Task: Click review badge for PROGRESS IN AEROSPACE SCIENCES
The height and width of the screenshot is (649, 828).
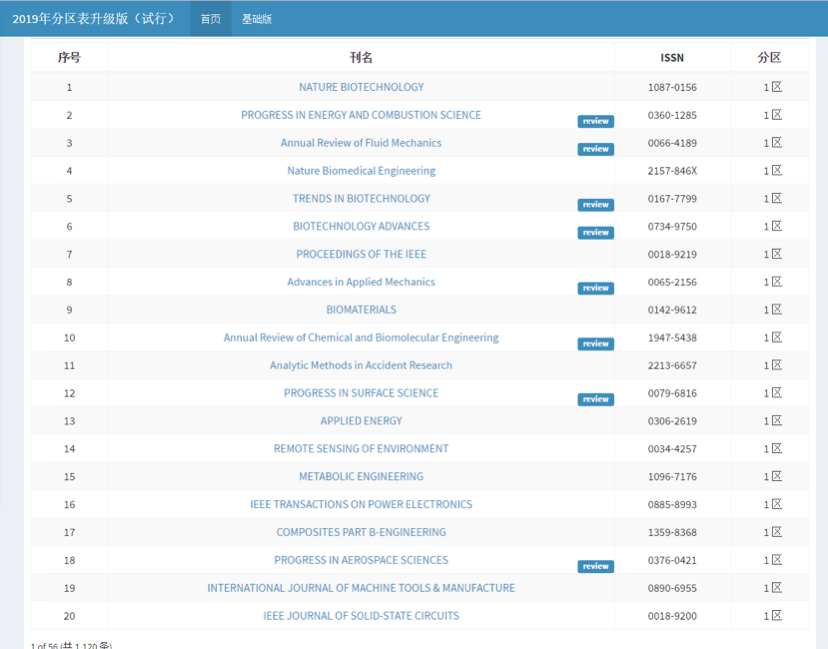Action: pos(595,566)
